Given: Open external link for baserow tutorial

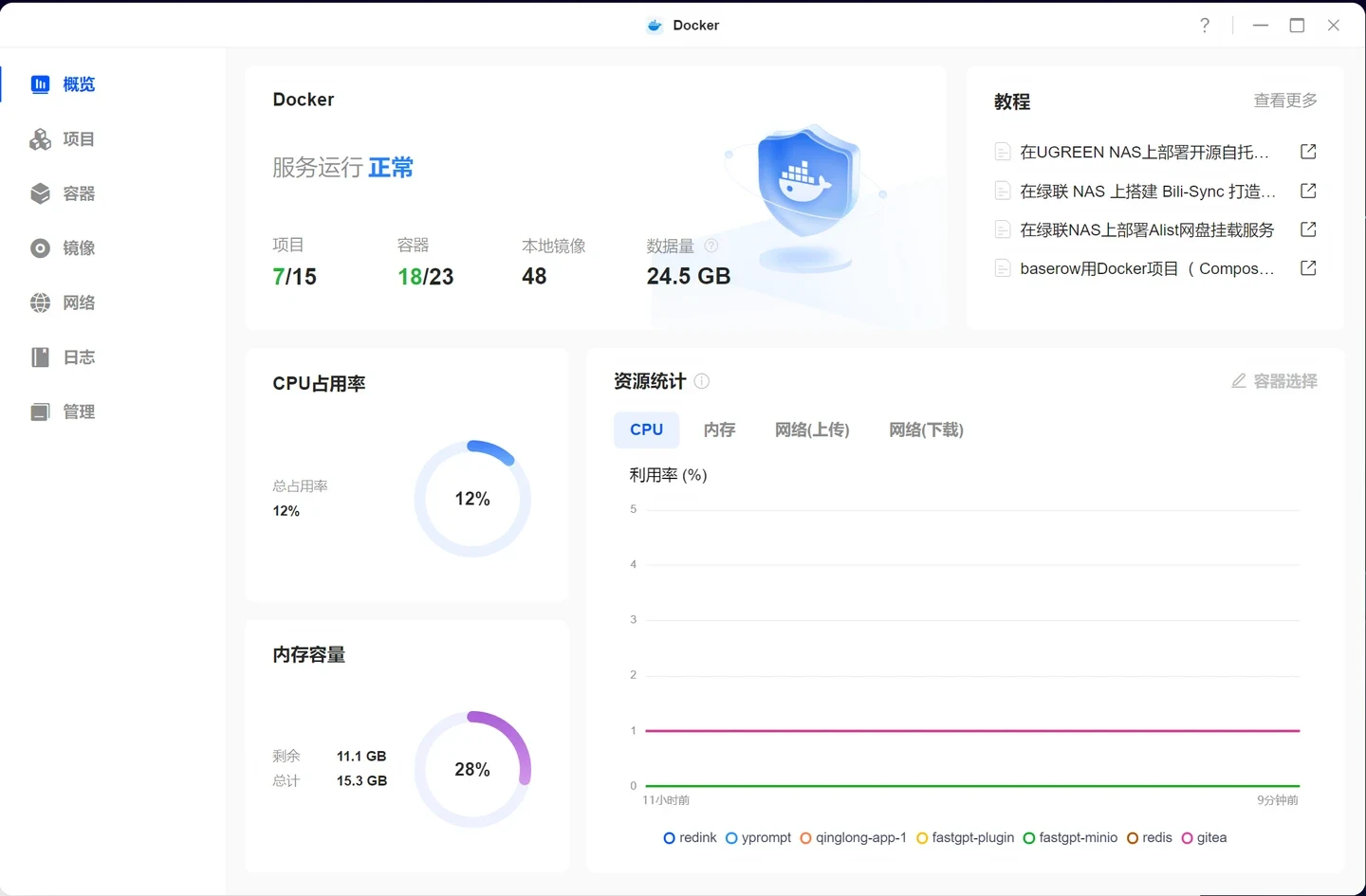Looking at the screenshot, I should [x=1308, y=268].
